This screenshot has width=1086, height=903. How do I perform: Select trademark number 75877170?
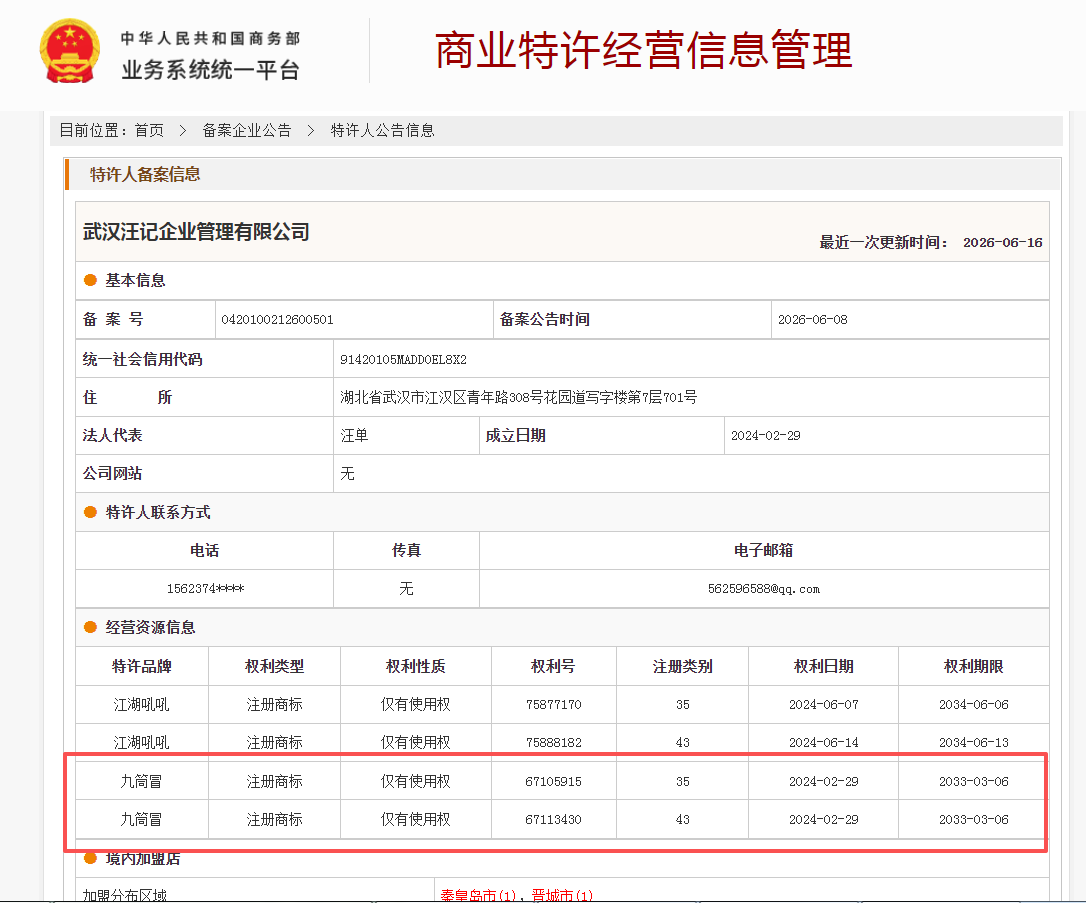[553, 704]
